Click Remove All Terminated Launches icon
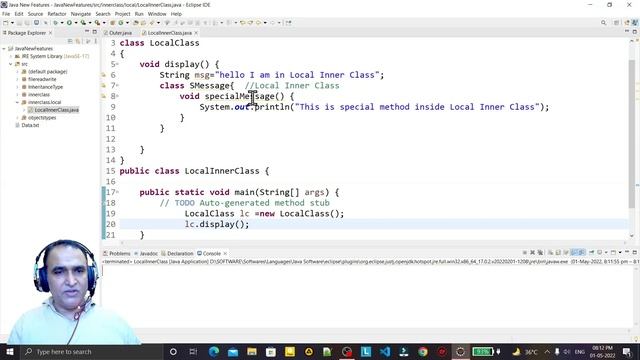640x360 pixels. click(x=540, y=253)
